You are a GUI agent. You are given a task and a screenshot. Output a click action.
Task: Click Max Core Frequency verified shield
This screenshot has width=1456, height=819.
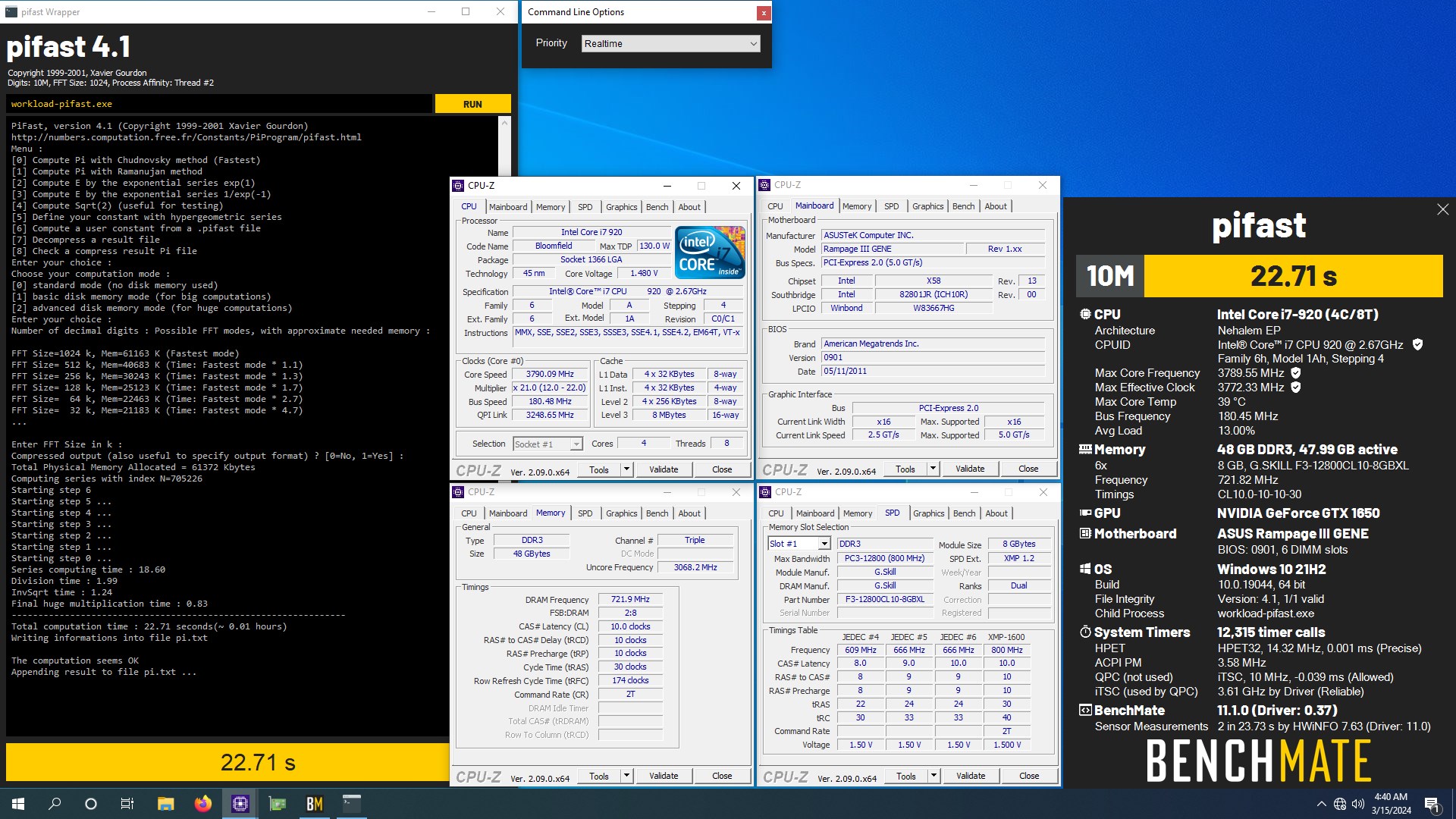(x=1296, y=372)
